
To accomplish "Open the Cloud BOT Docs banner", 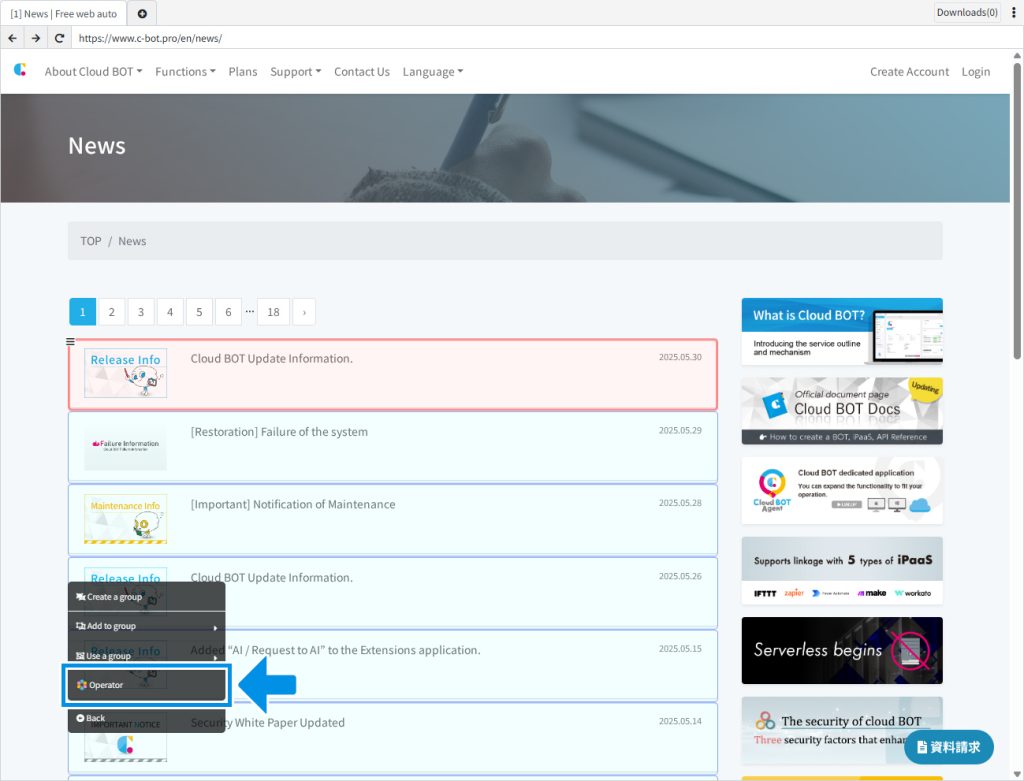I will [842, 411].
